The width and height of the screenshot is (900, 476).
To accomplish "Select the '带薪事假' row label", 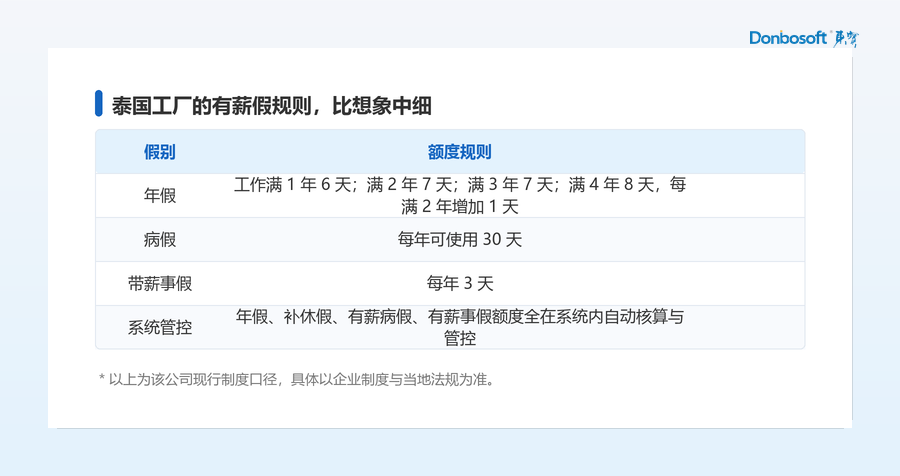I will tap(160, 284).
